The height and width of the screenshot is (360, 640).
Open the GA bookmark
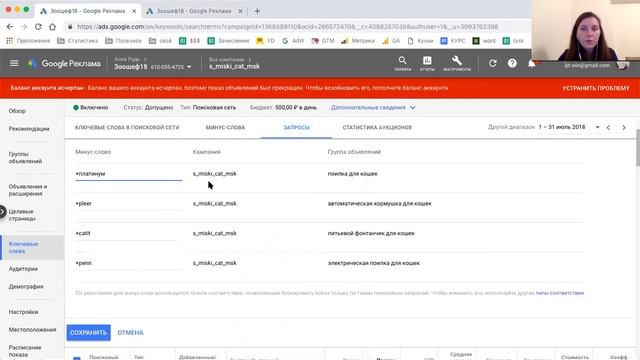click(391, 41)
